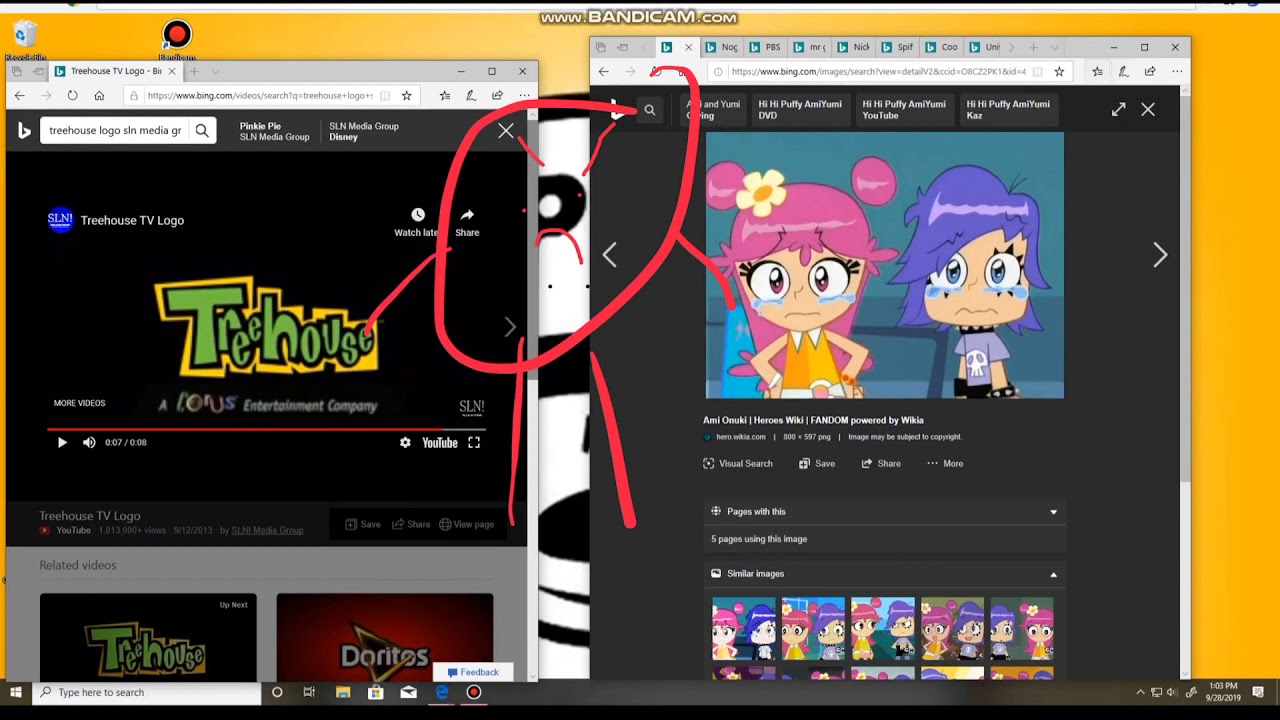This screenshot has width=1280, height=720.
Task: Select 'Hi Hi Puffy AmiYumi Kaz' chip
Action: pyautogui.click(x=1008, y=109)
